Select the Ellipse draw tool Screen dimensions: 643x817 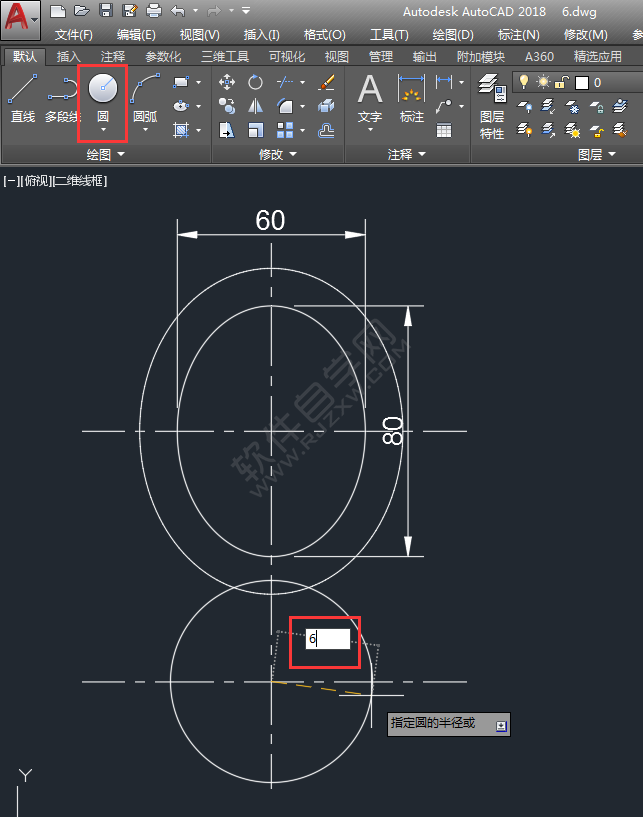tap(181, 106)
